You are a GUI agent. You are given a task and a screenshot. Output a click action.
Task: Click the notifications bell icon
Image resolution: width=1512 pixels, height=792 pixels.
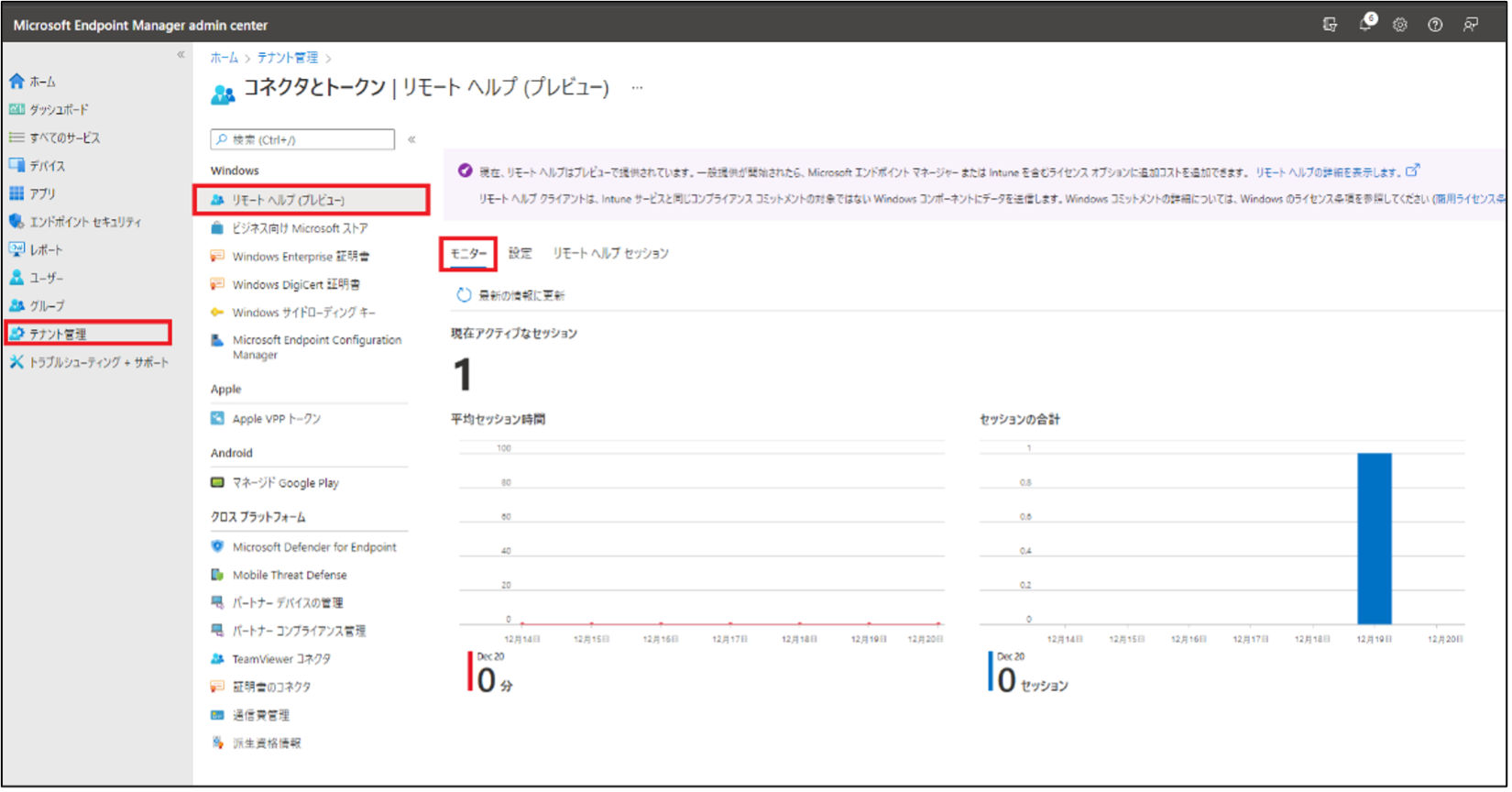point(1365,25)
